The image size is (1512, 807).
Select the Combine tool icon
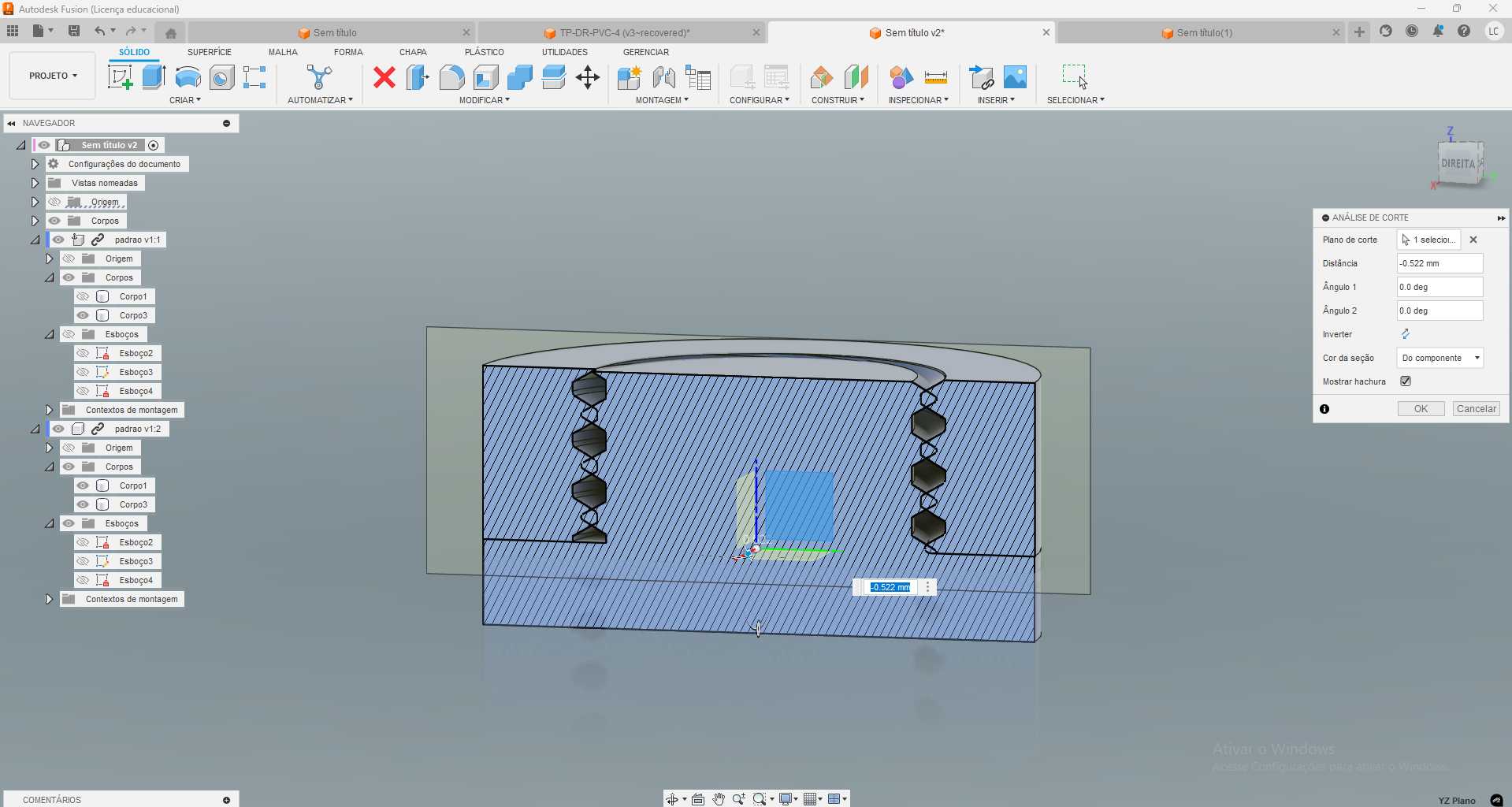tap(520, 77)
